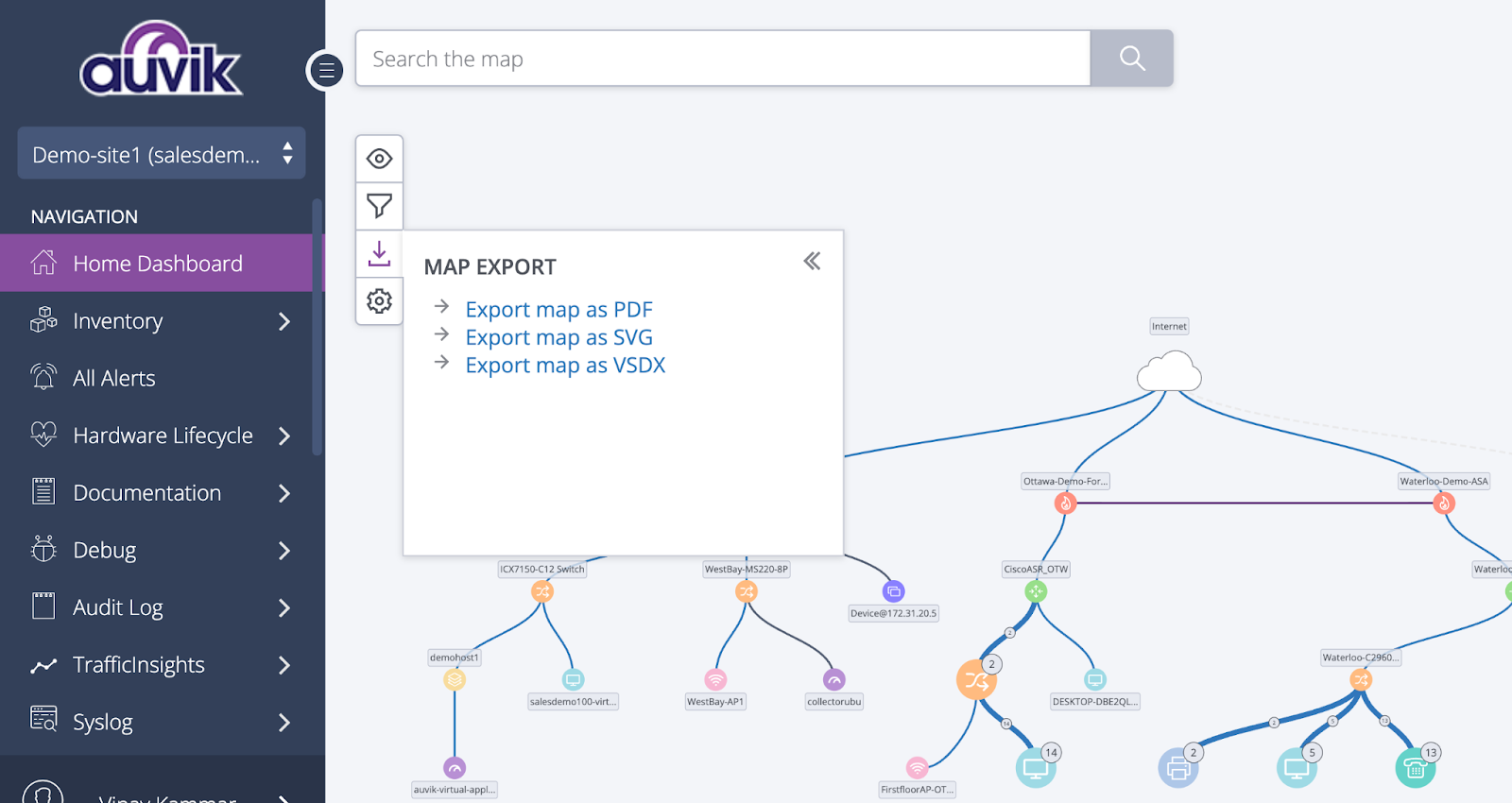The height and width of the screenshot is (803, 1512).
Task: Click the sidebar navigation scrollbar
Action: 318,326
